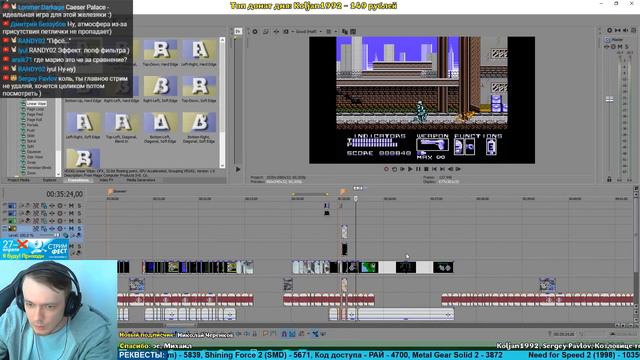Pick the Right-Left, Soft Edge preset

(x=160, y=89)
